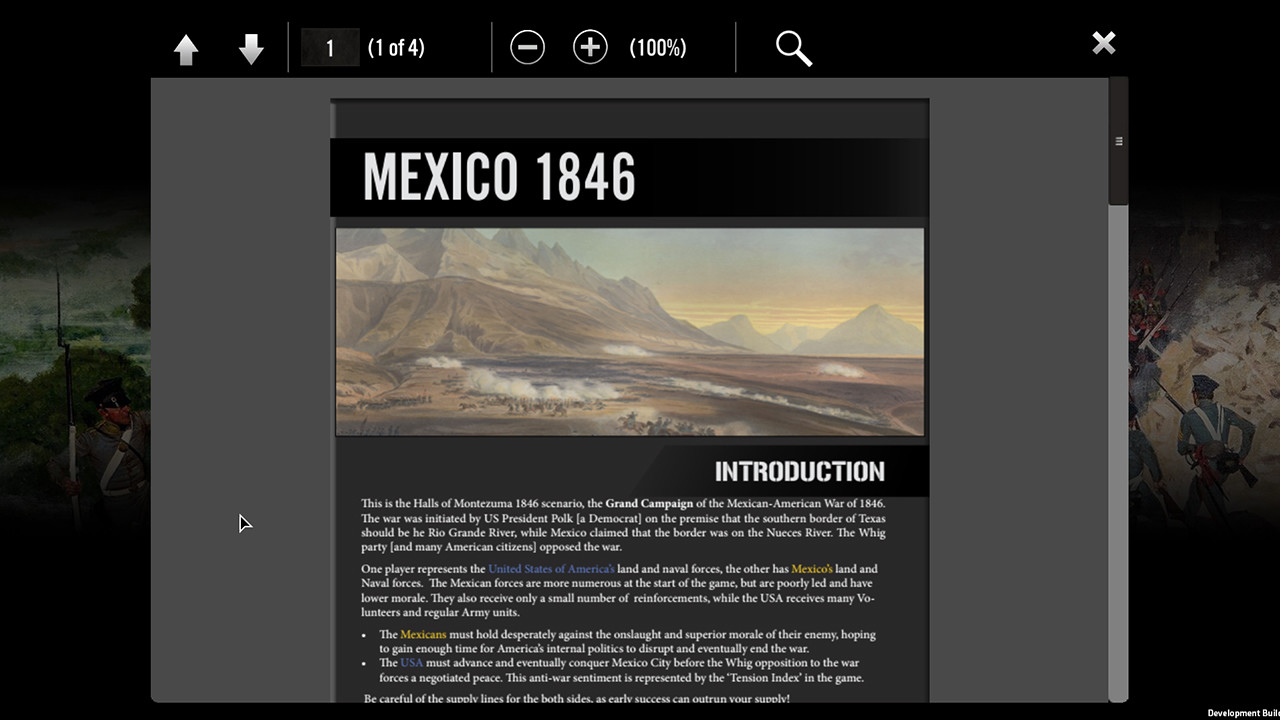Click the (100%) zoom level indicator
The image size is (1280, 720).
[657, 47]
